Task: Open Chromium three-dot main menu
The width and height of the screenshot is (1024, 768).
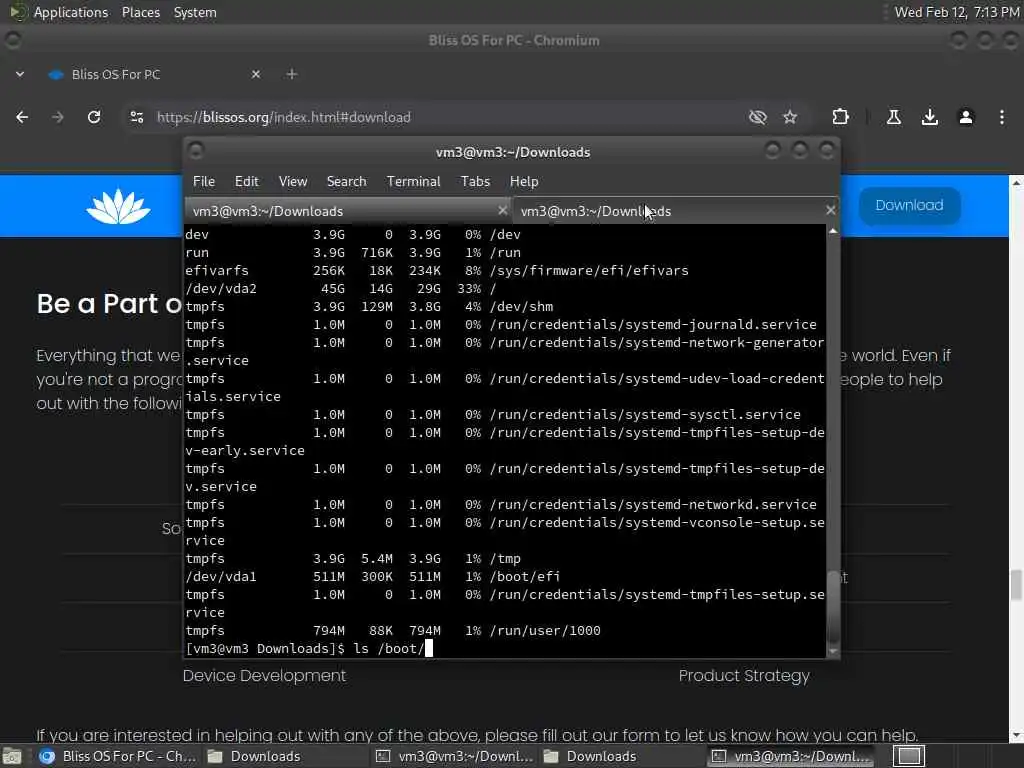Action: coord(1002,117)
